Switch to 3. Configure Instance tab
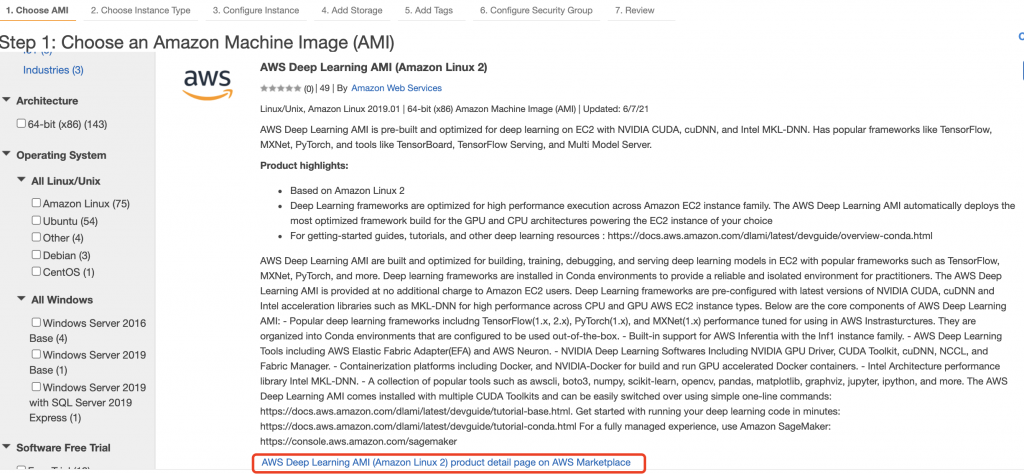 click(256, 10)
